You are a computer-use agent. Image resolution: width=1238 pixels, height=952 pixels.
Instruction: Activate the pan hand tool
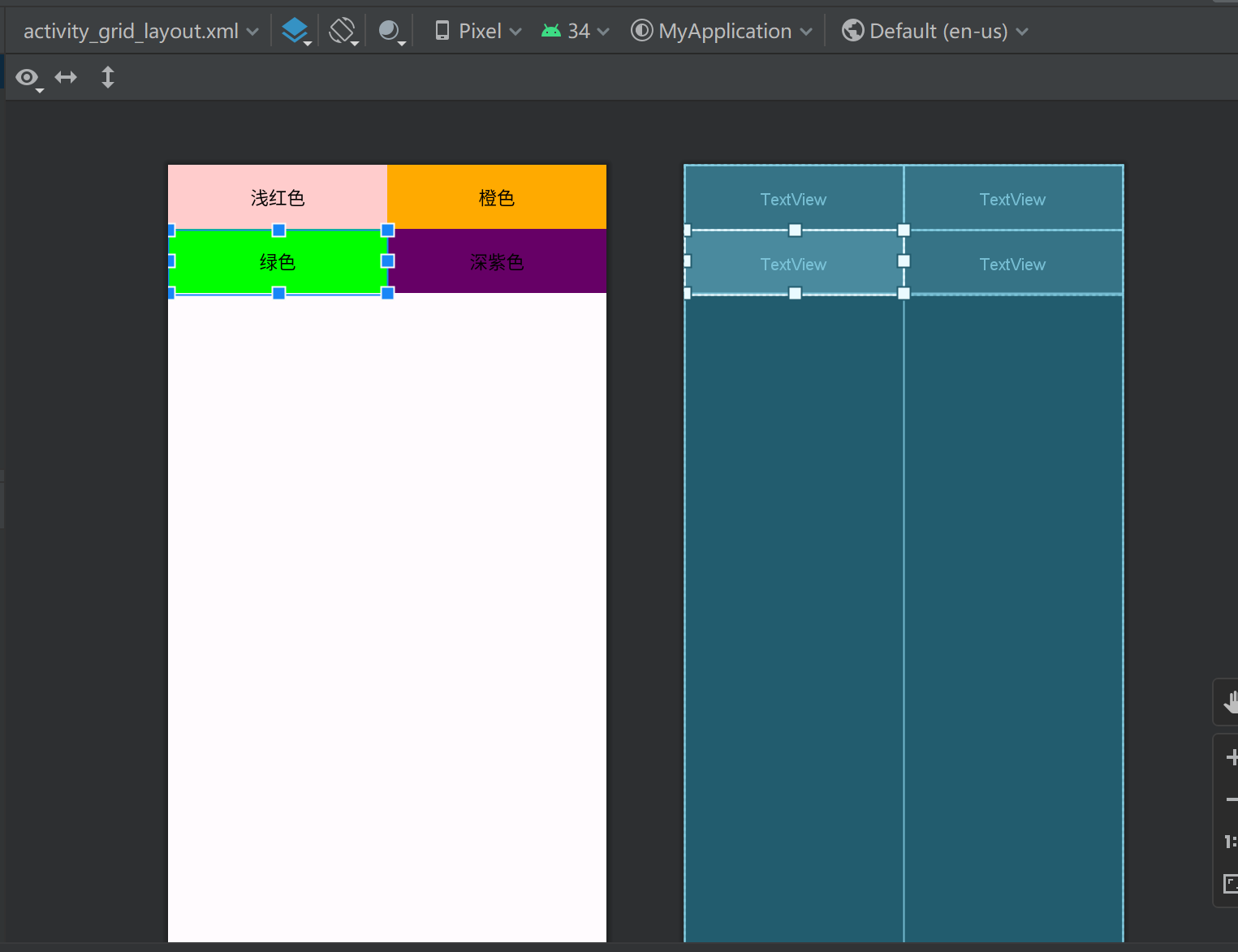(1229, 702)
